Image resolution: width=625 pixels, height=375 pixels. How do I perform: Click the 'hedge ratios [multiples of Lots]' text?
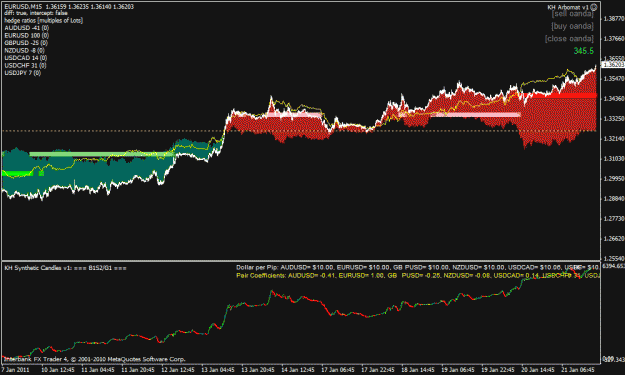click(x=43, y=20)
